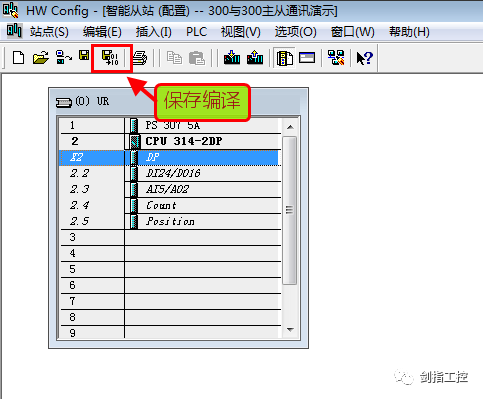Click the module icon of PS 307 5A
The width and height of the screenshot is (483, 399).
tap(134, 125)
